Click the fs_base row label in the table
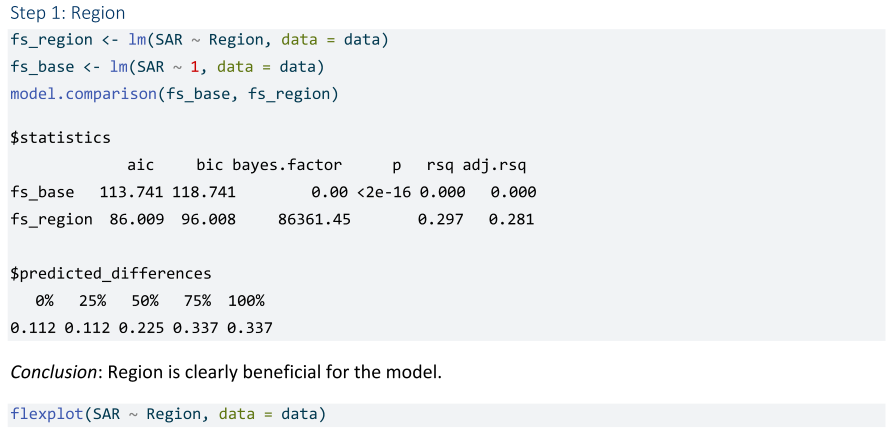This screenshot has width=895, height=436. coord(42,192)
